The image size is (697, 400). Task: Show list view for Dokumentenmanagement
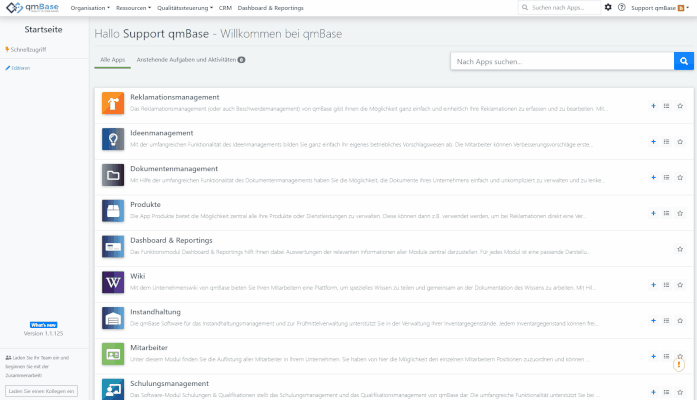pos(666,177)
